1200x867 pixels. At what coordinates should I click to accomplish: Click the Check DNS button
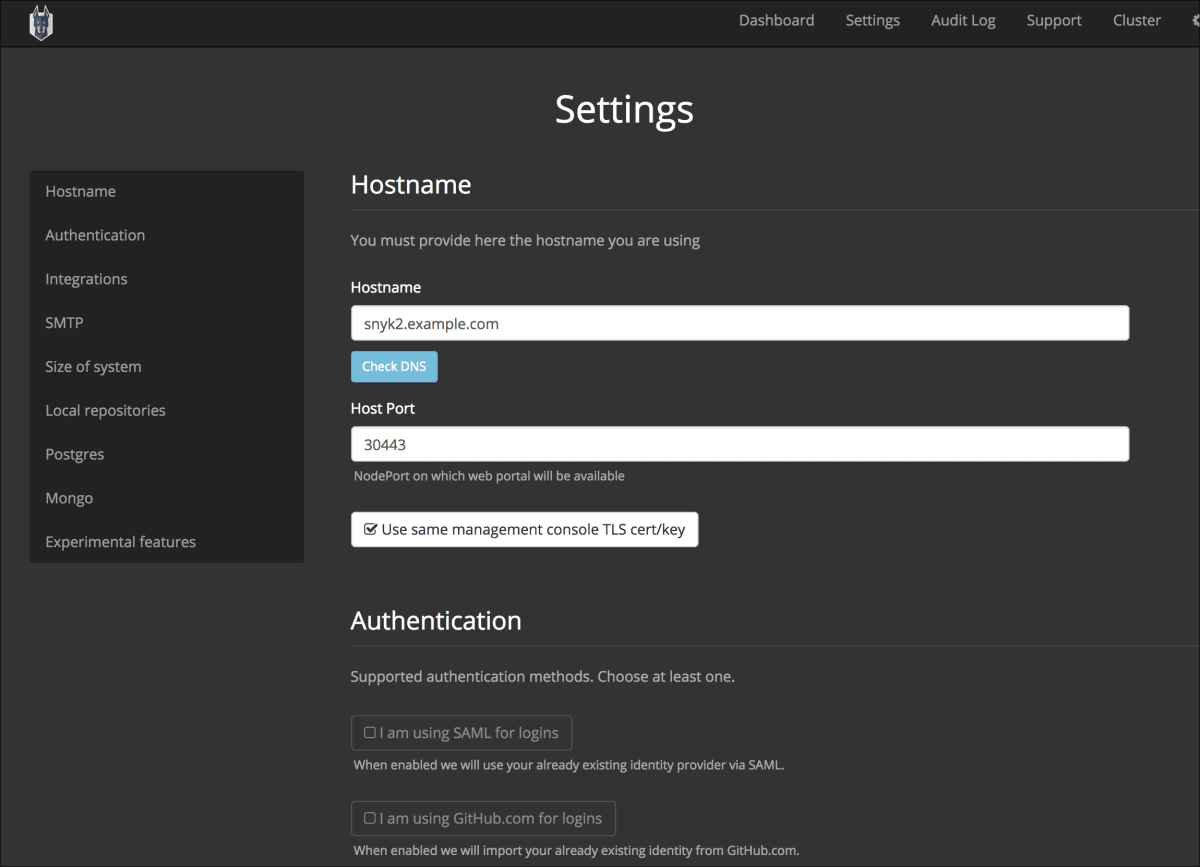[394, 366]
